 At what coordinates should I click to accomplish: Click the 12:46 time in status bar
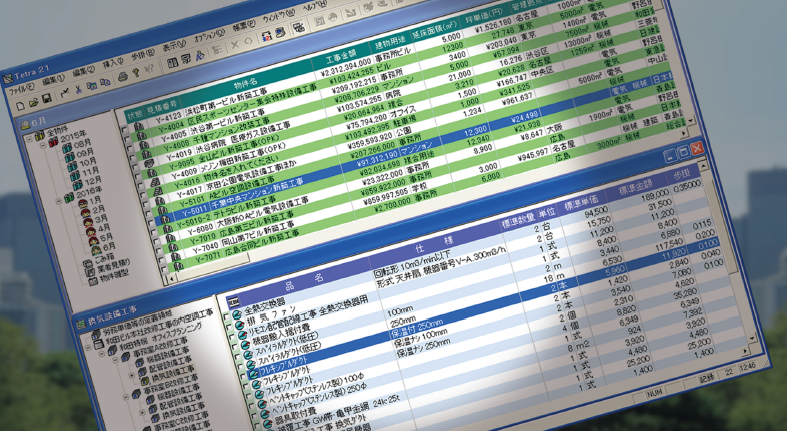coord(747,367)
